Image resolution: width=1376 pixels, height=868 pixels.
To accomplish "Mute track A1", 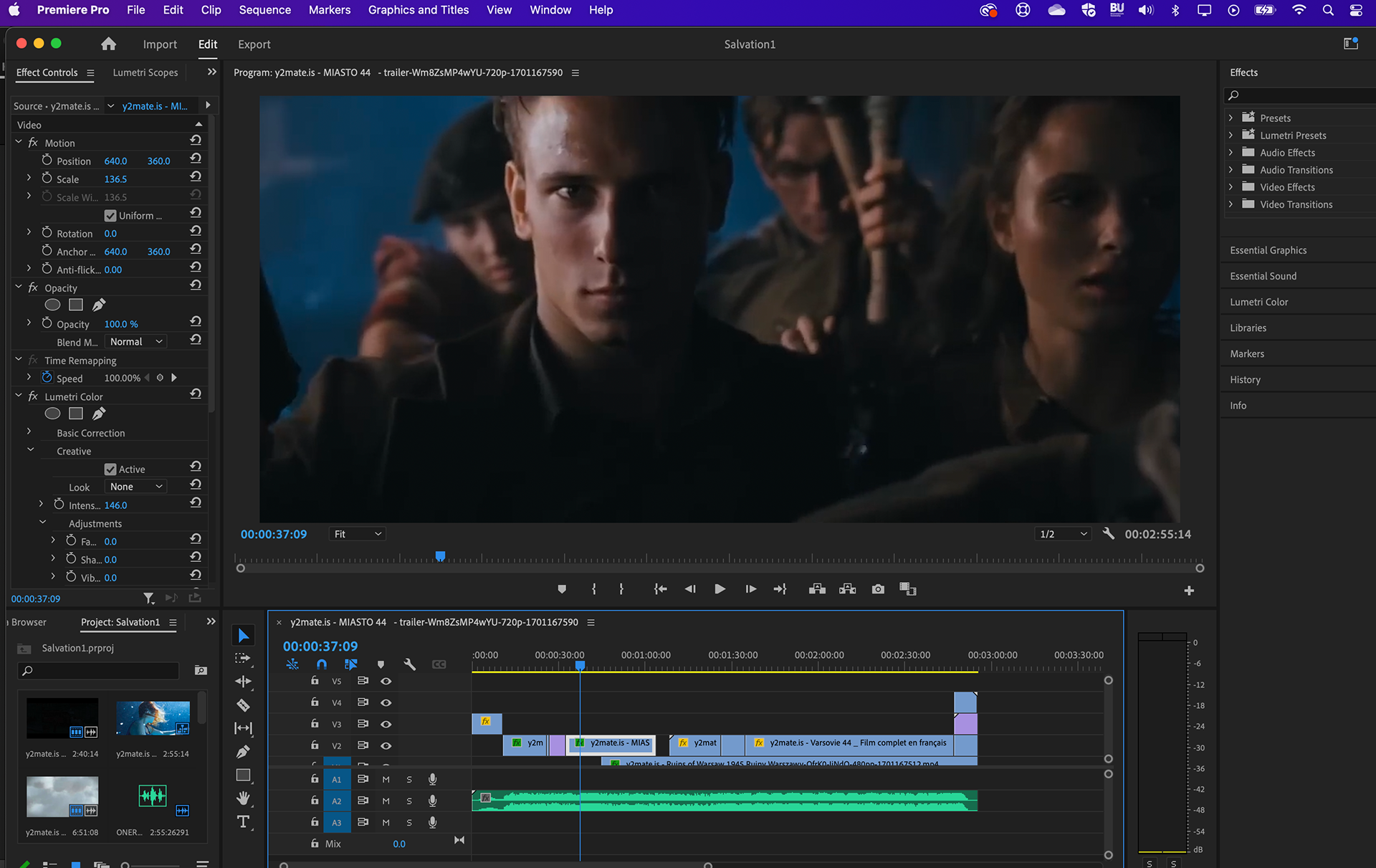I will pyautogui.click(x=386, y=779).
